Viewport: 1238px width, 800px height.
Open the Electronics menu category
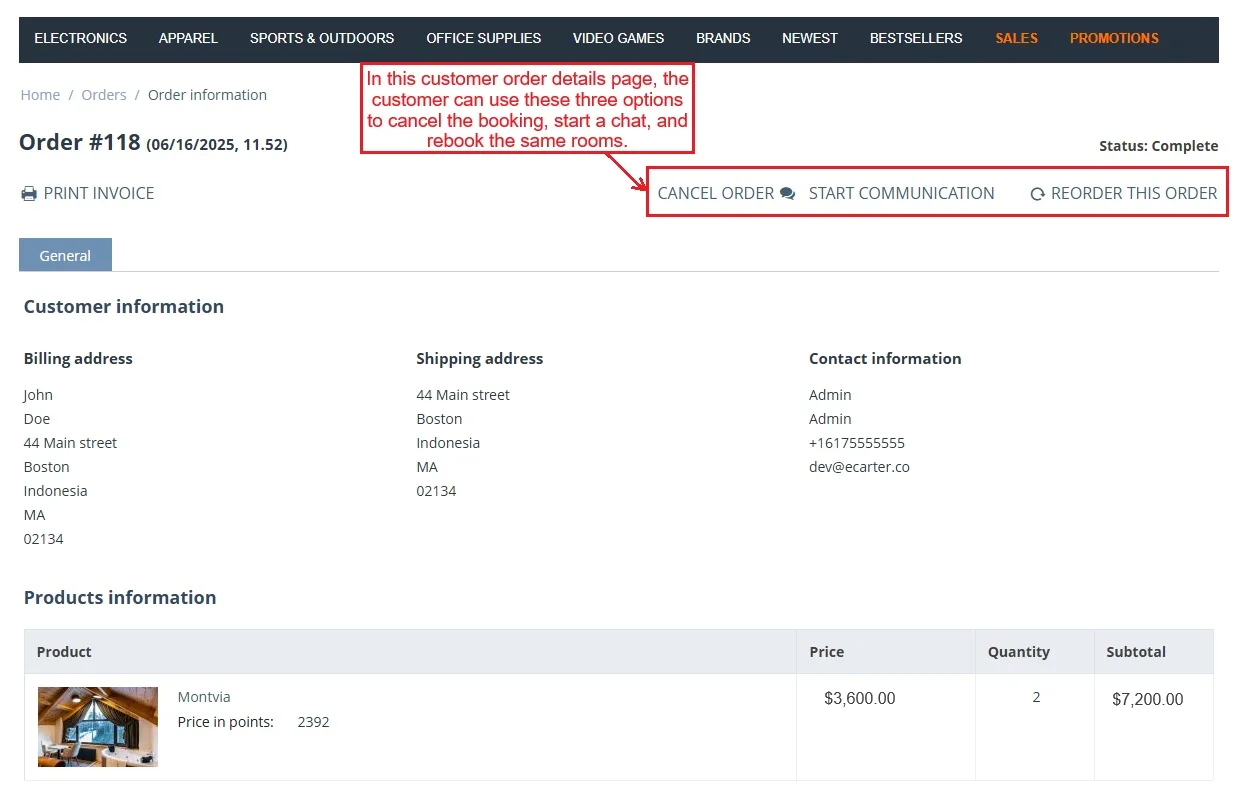coord(81,38)
